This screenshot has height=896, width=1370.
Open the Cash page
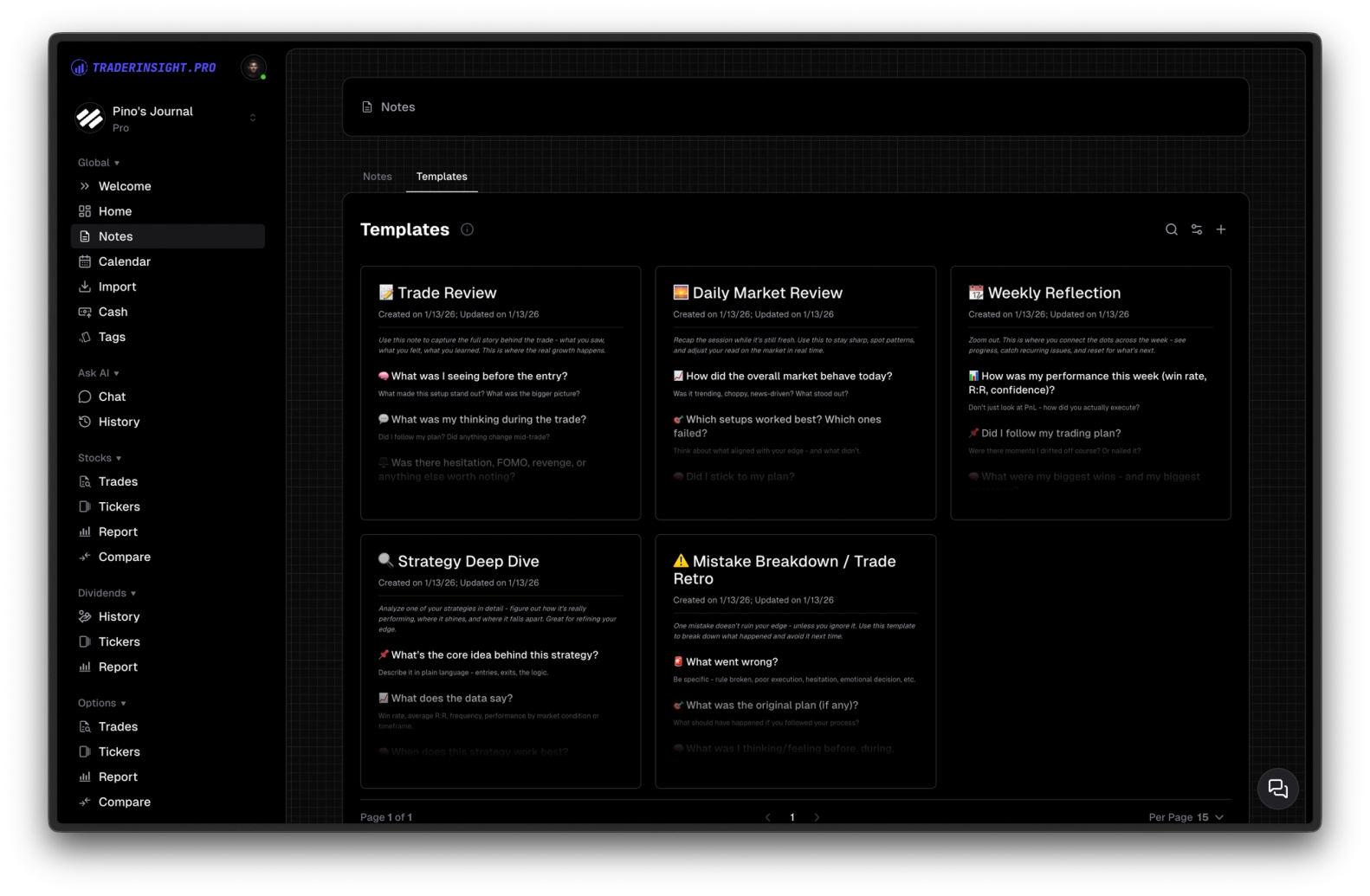[168, 312]
